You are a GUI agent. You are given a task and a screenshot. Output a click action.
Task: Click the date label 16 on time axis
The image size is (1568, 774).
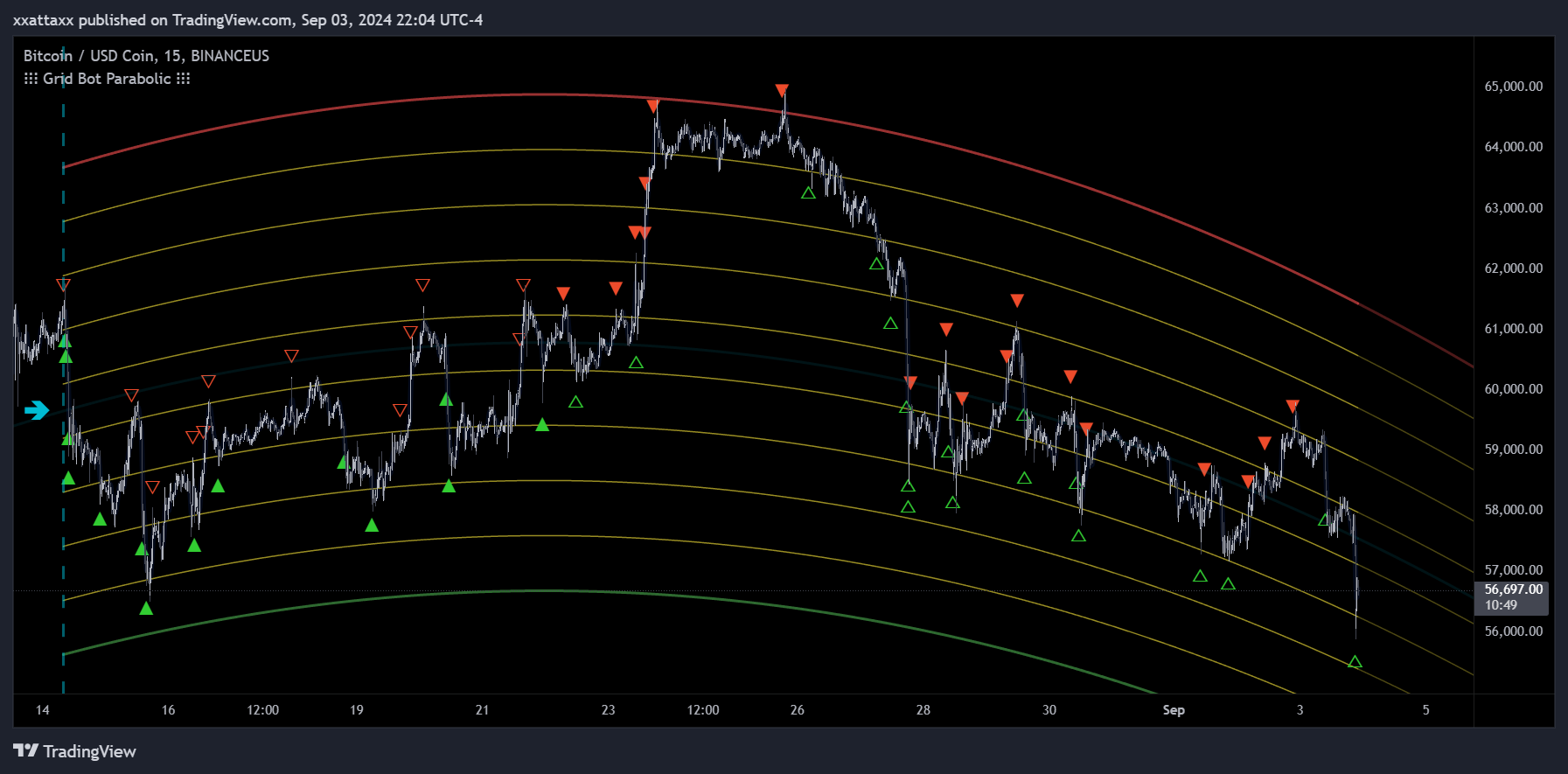click(x=168, y=710)
